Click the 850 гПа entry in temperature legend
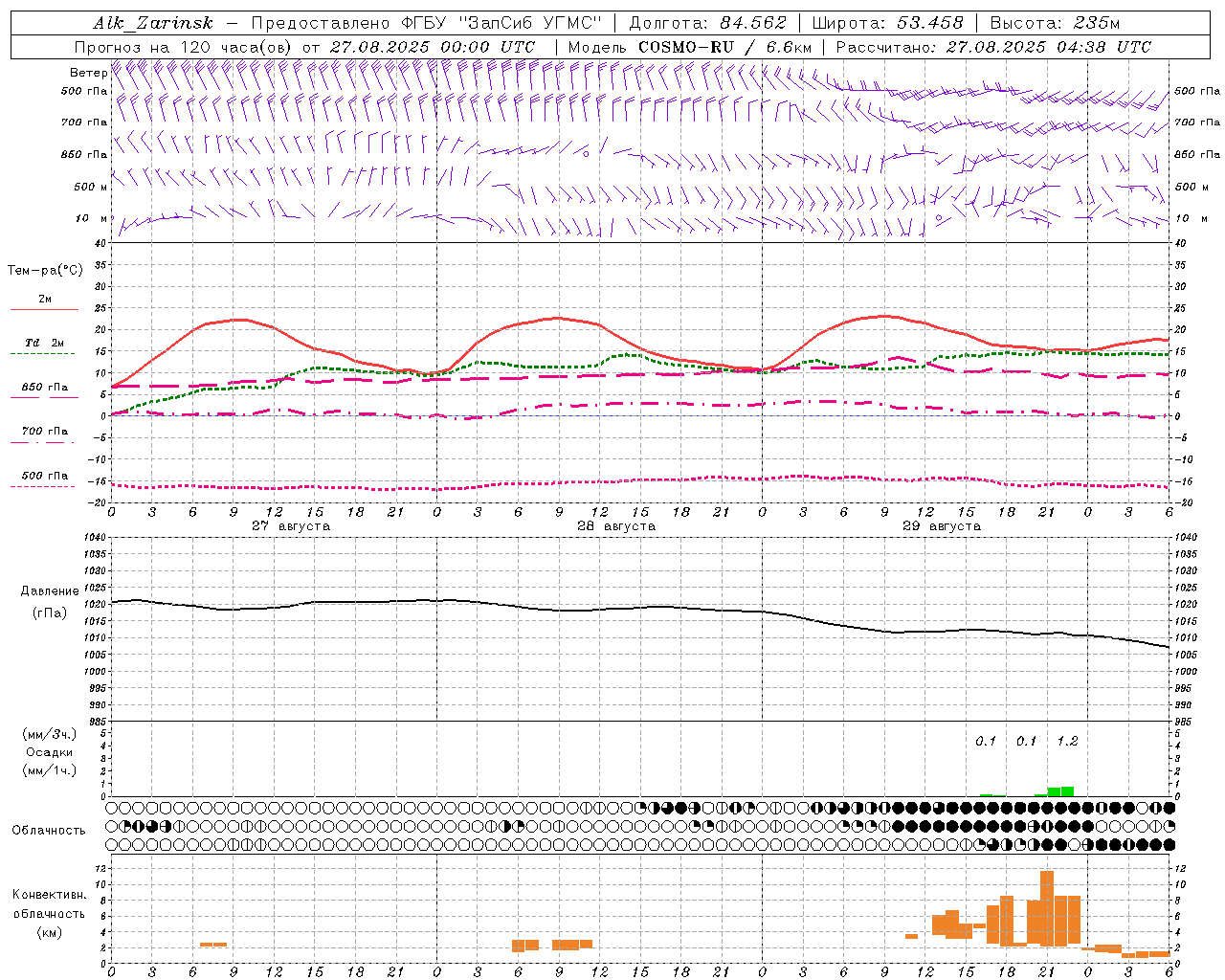This screenshot has height=980, width=1225. pos(45,388)
